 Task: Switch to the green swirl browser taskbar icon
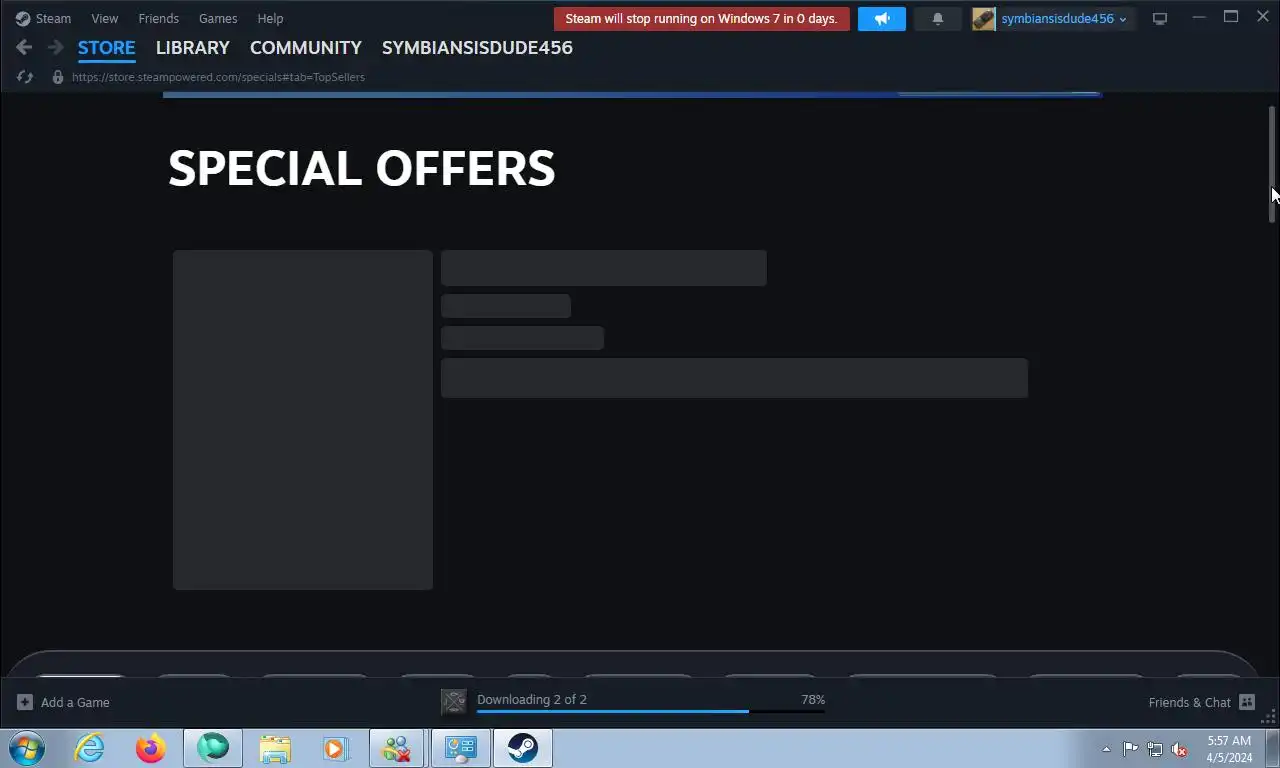click(x=213, y=748)
